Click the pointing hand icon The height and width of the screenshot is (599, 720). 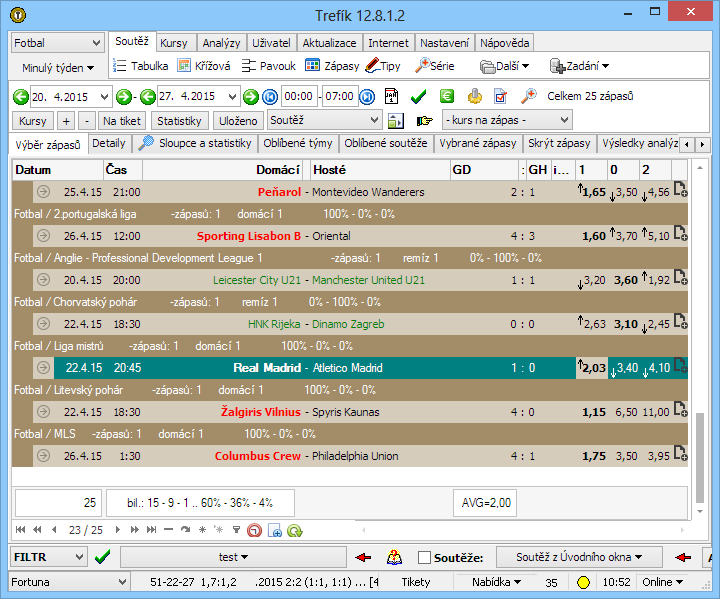coord(424,121)
